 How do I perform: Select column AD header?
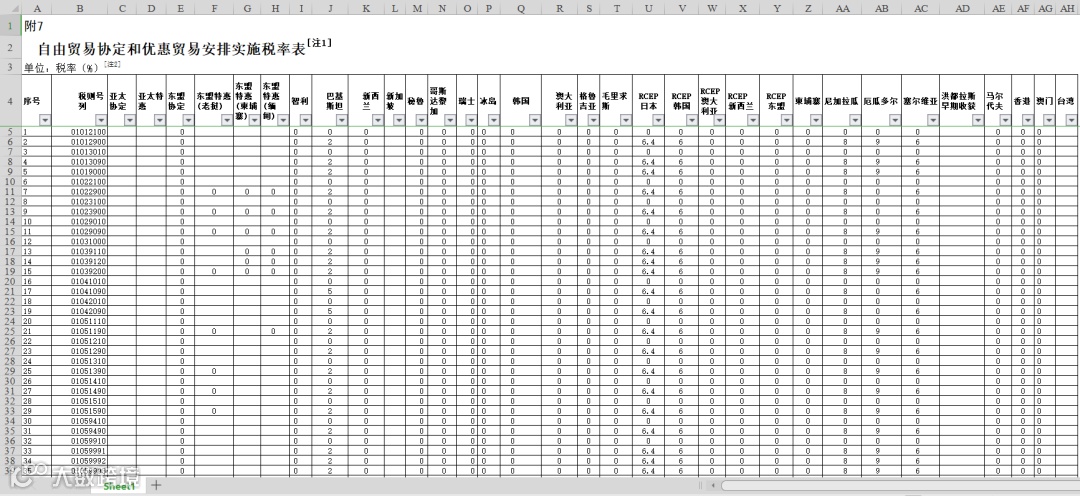(962, 8)
